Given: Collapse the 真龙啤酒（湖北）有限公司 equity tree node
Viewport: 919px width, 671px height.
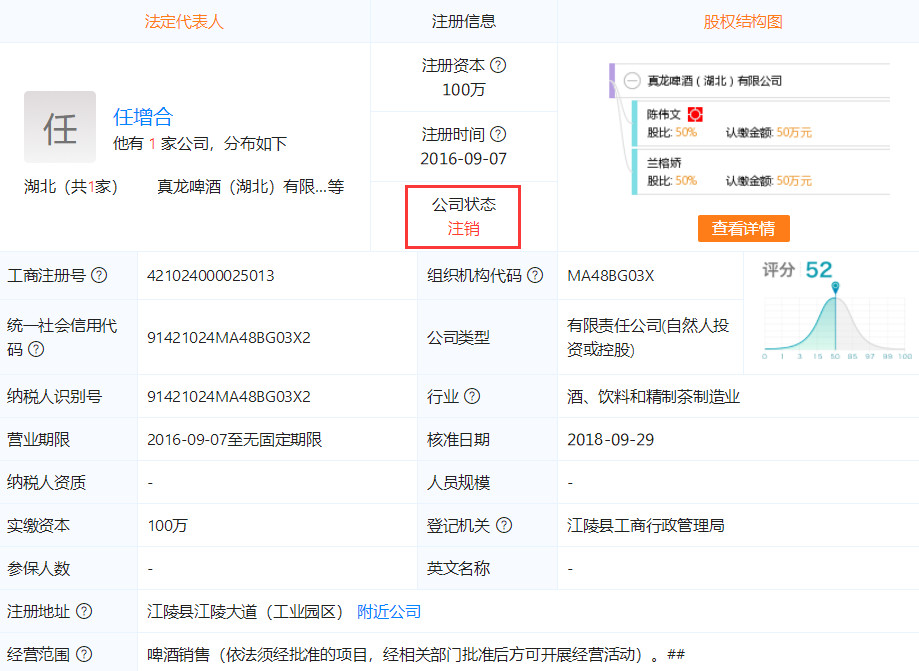Looking at the screenshot, I should [x=632, y=80].
